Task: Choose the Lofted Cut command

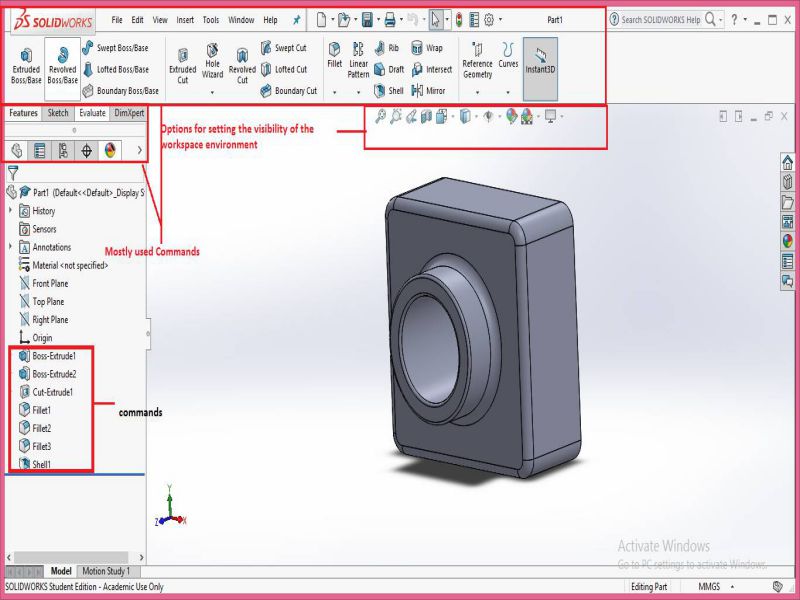Action: [284, 69]
